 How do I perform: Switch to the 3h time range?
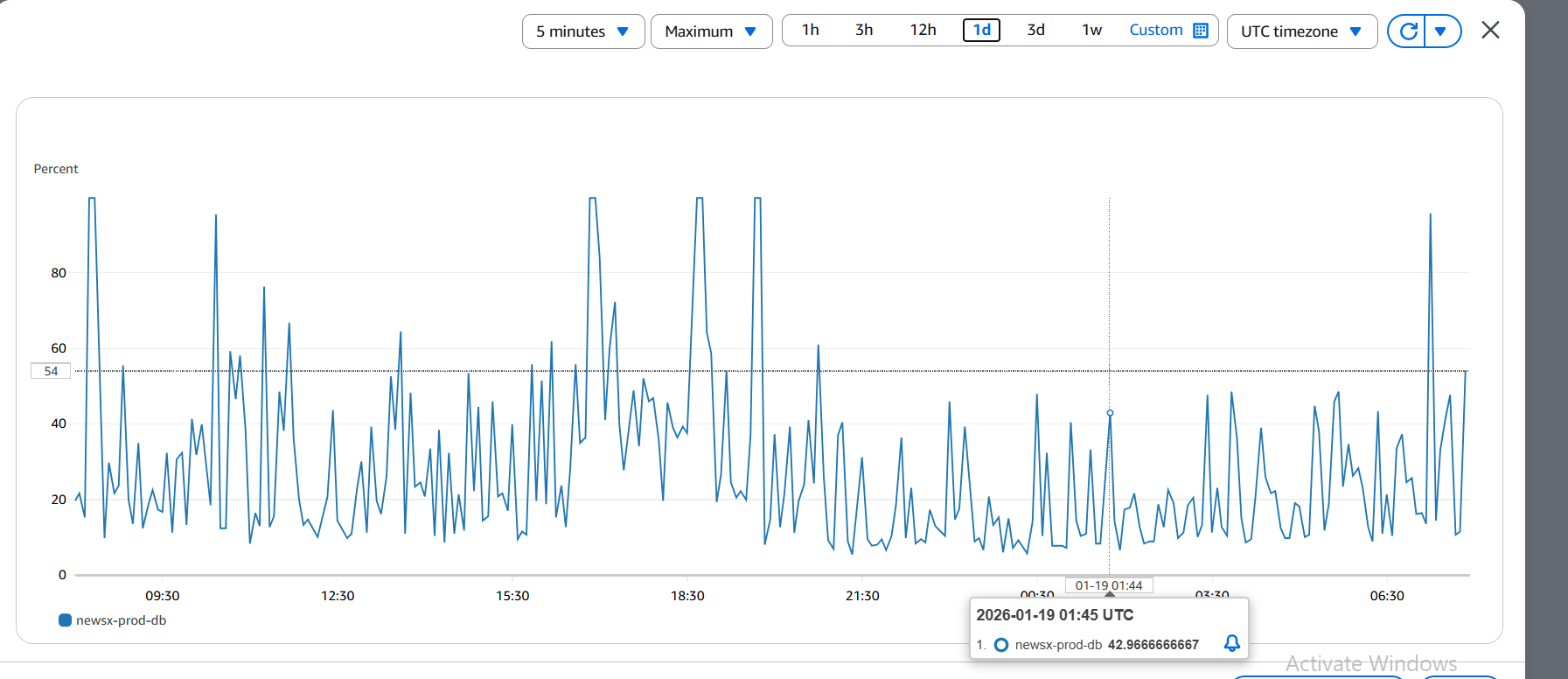pos(863,31)
